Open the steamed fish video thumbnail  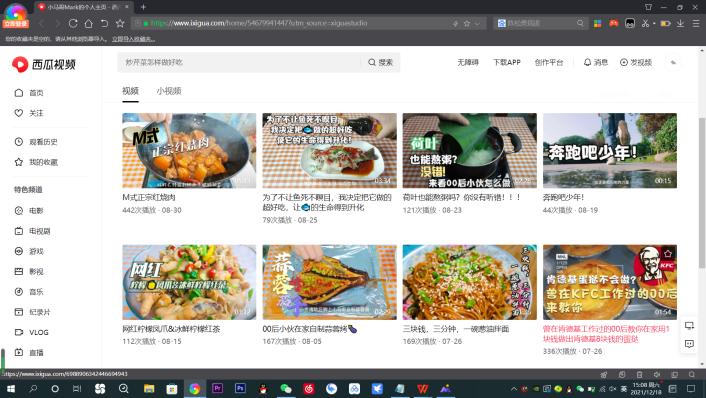coord(330,150)
